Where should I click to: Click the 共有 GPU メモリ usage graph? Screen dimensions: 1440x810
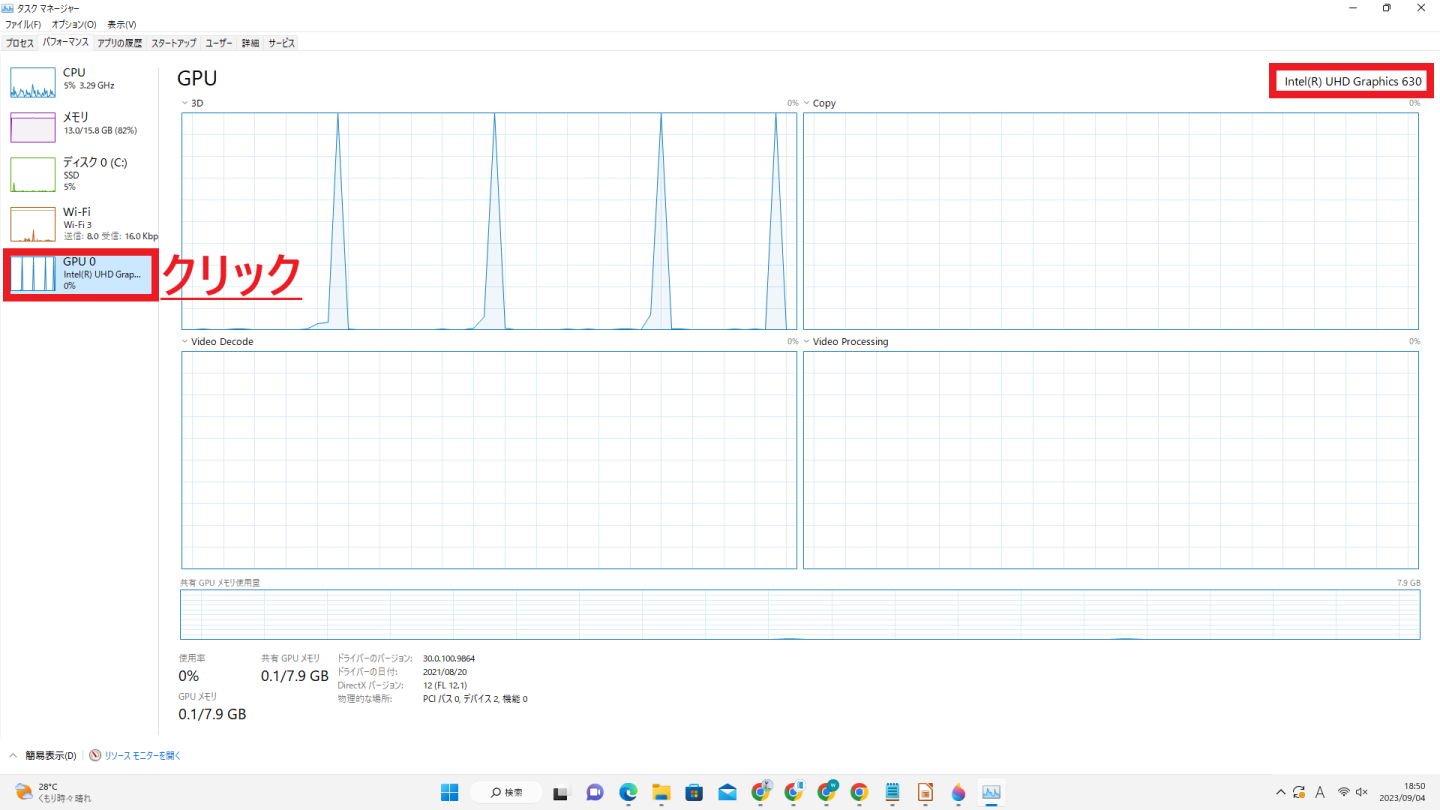[799, 614]
